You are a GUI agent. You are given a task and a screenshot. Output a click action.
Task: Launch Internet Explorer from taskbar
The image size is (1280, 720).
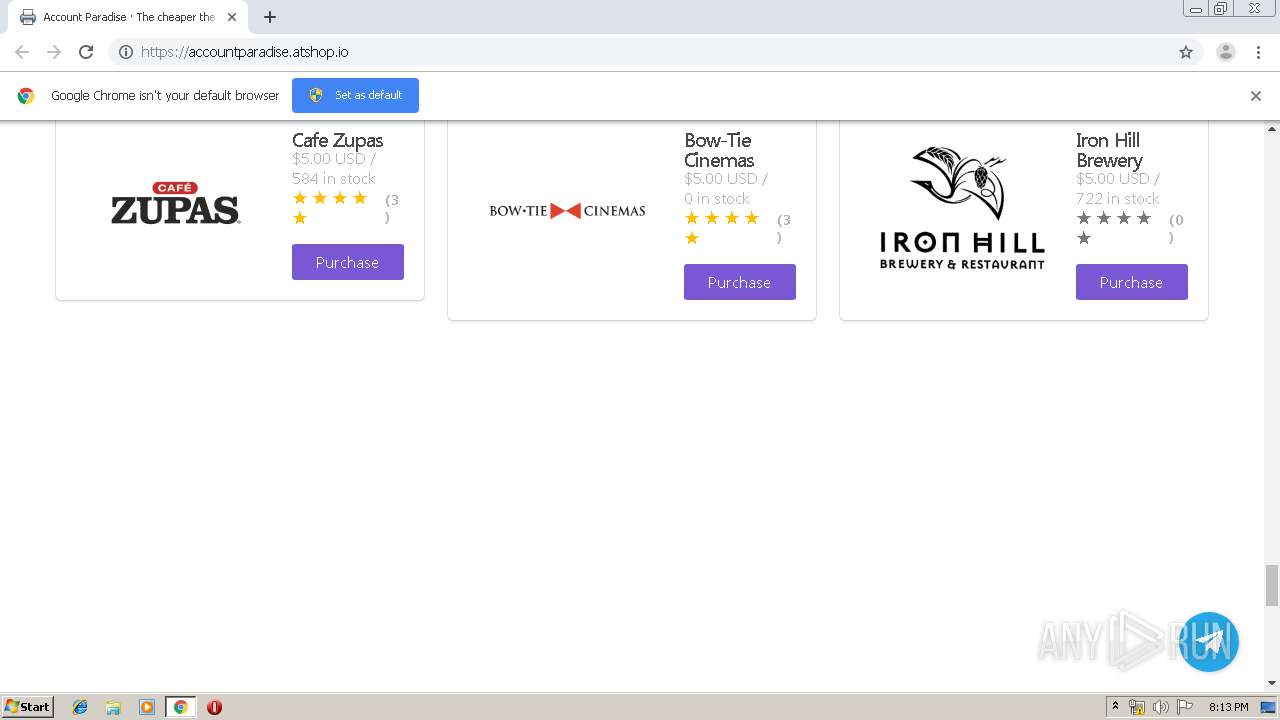(x=80, y=707)
